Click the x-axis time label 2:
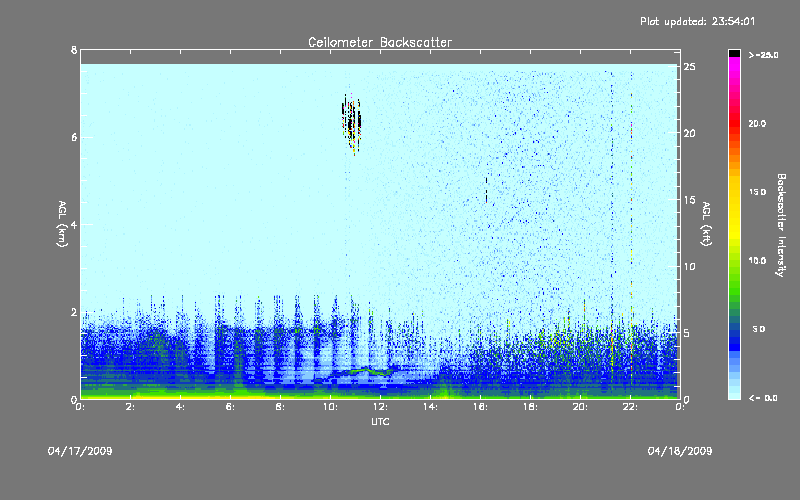The height and width of the screenshot is (500, 800). tap(131, 407)
